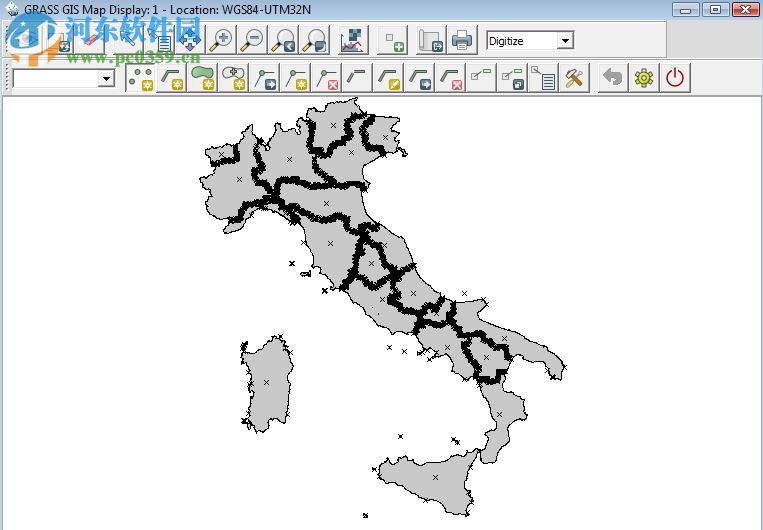
Task: Select the Move vertex tool
Action: (265, 78)
